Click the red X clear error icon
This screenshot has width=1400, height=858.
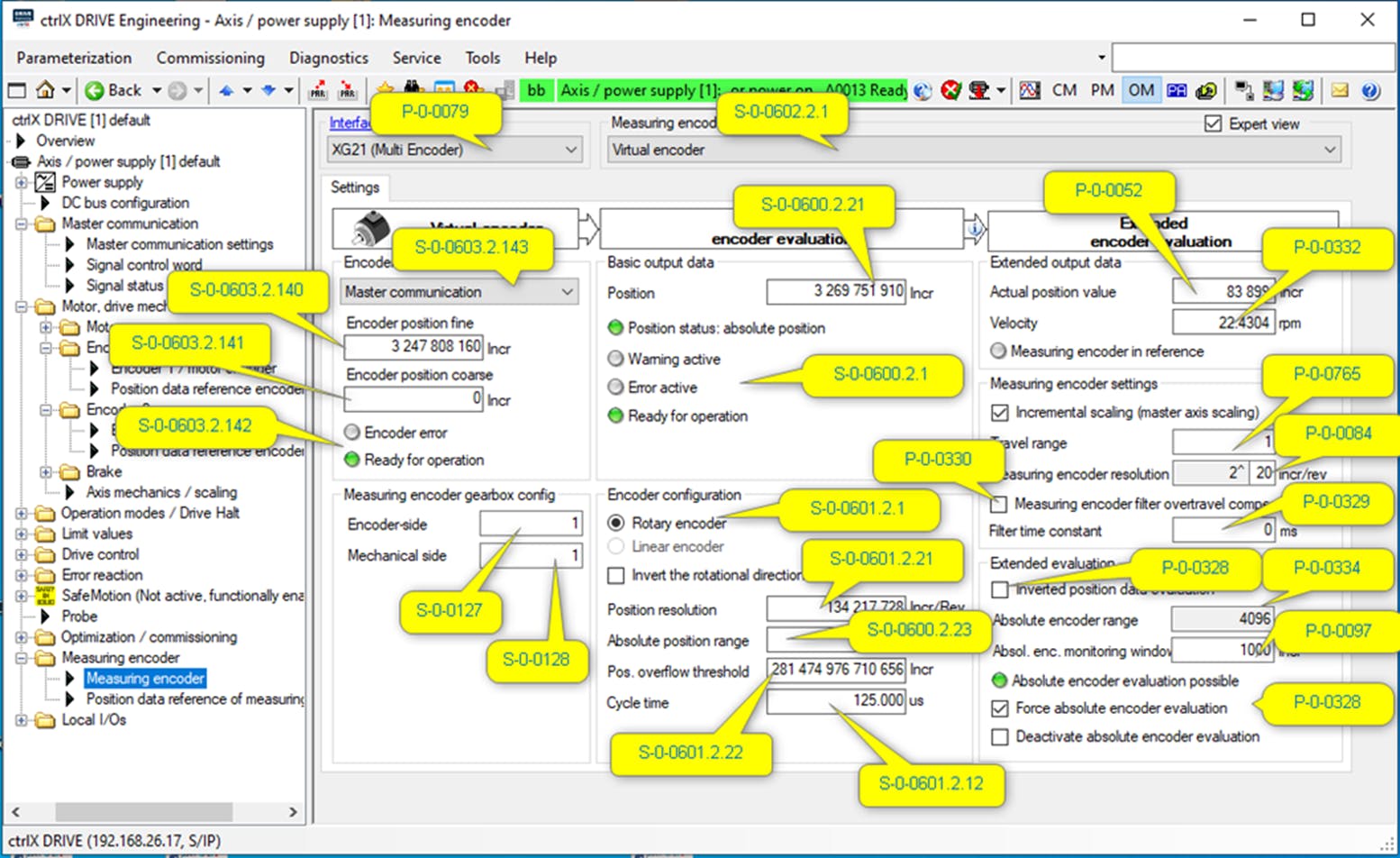tap(950, 90)
